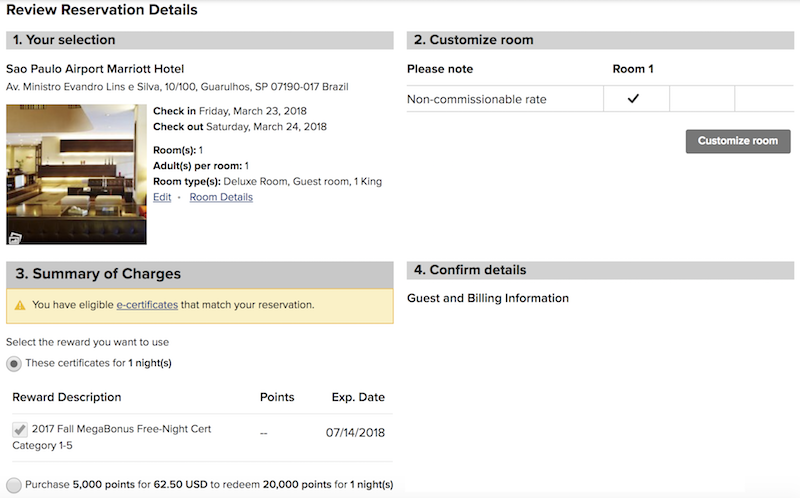800x498 pixels.
Task: Click the 'Exp. Date' column header
Action: tap(358, 397)
